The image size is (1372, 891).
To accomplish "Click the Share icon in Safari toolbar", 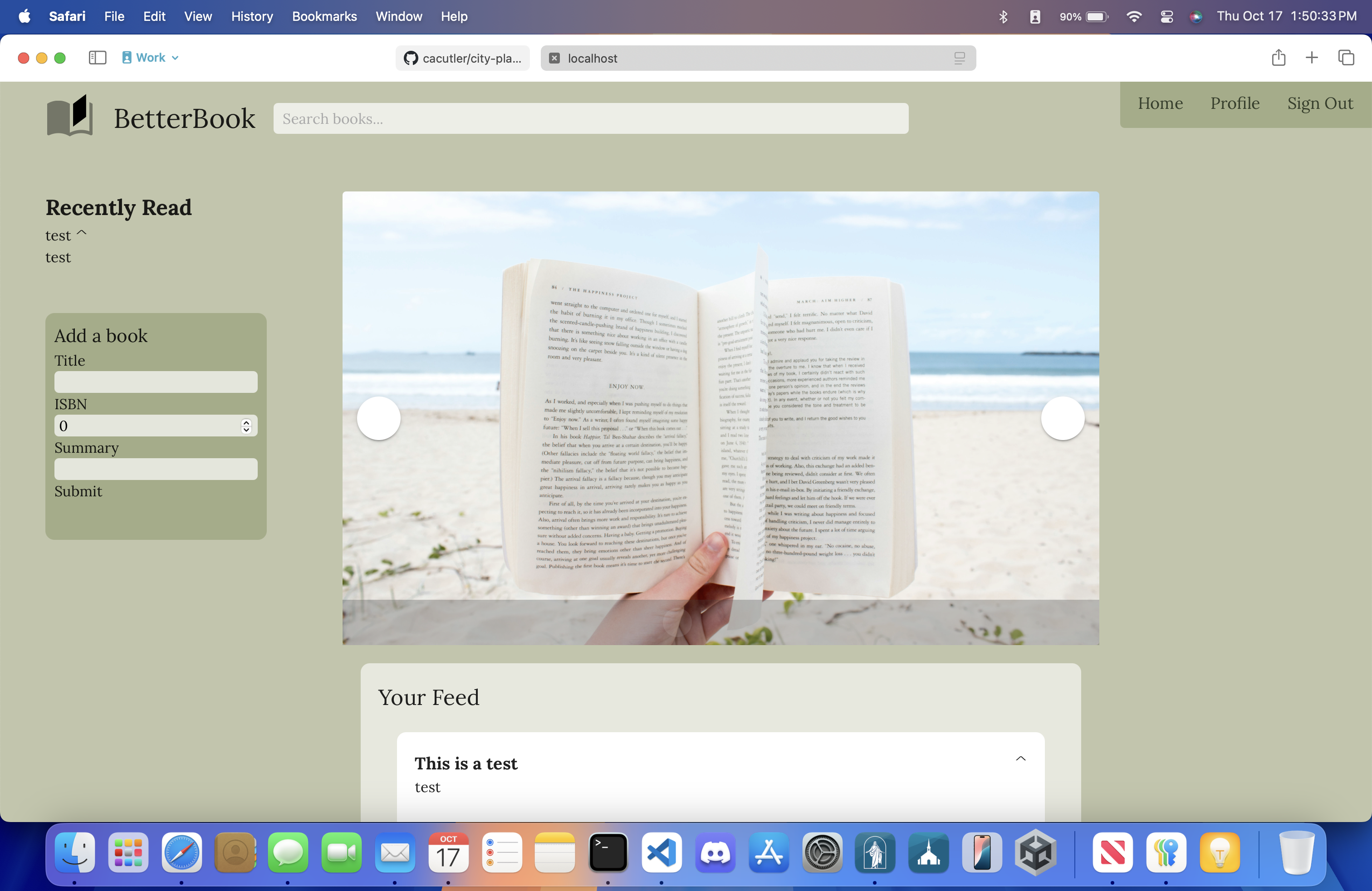I will pos(1278,58).
